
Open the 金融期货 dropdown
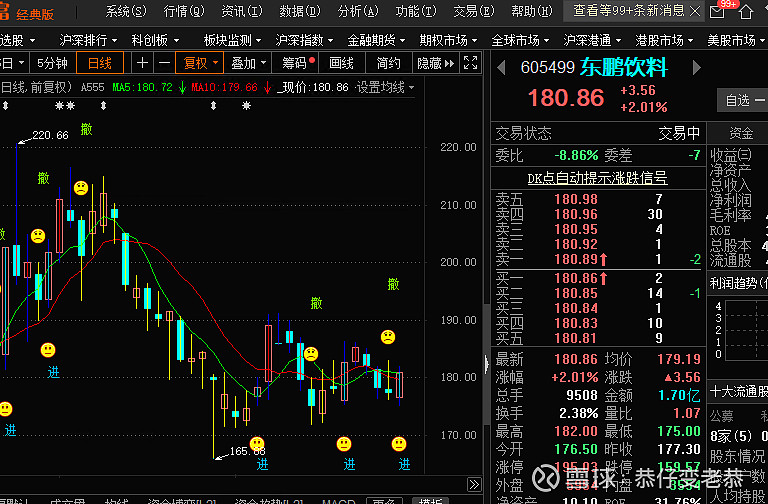point(377,40)
